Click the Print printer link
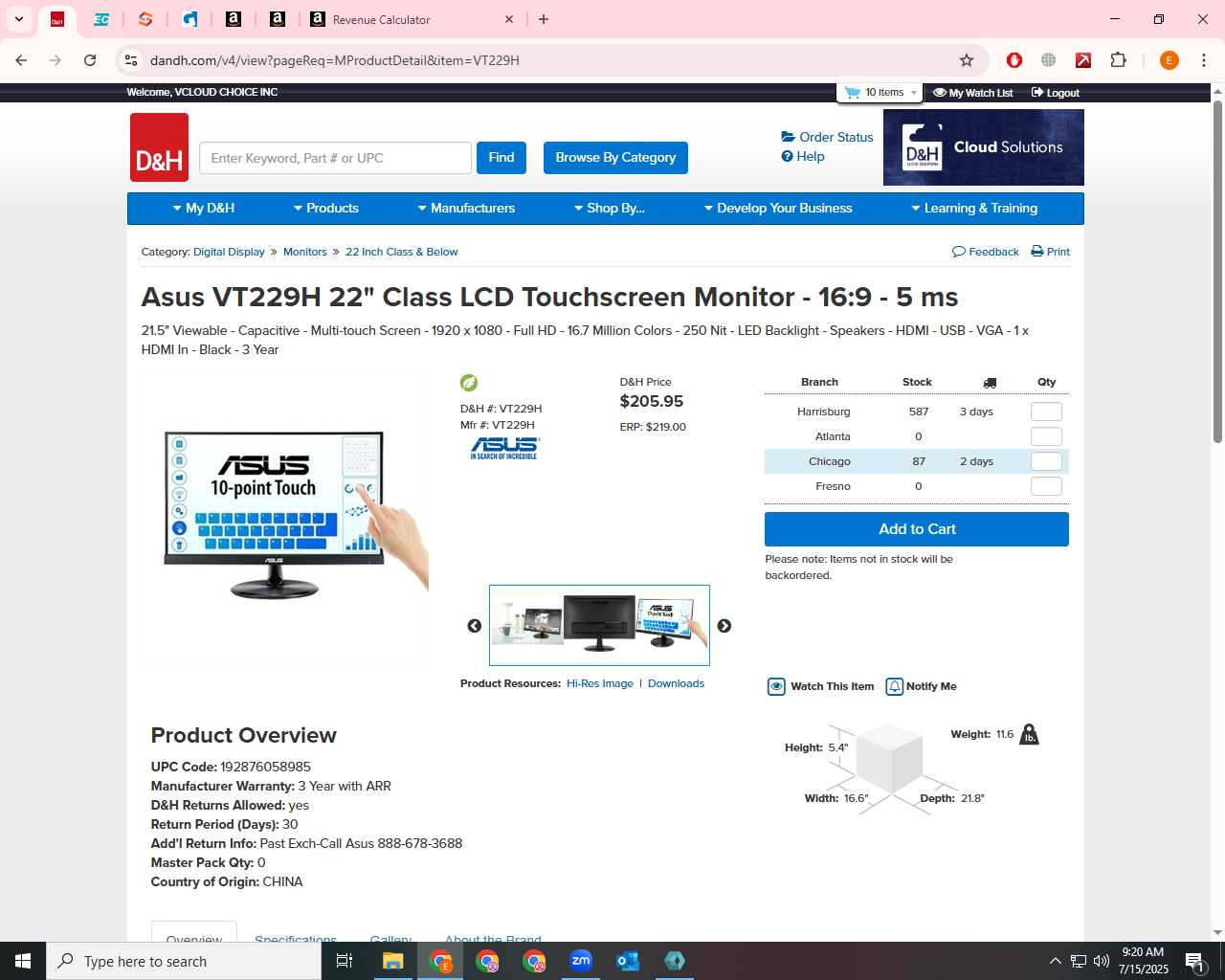The image size is (1225, 980). tap(1050, 252)
